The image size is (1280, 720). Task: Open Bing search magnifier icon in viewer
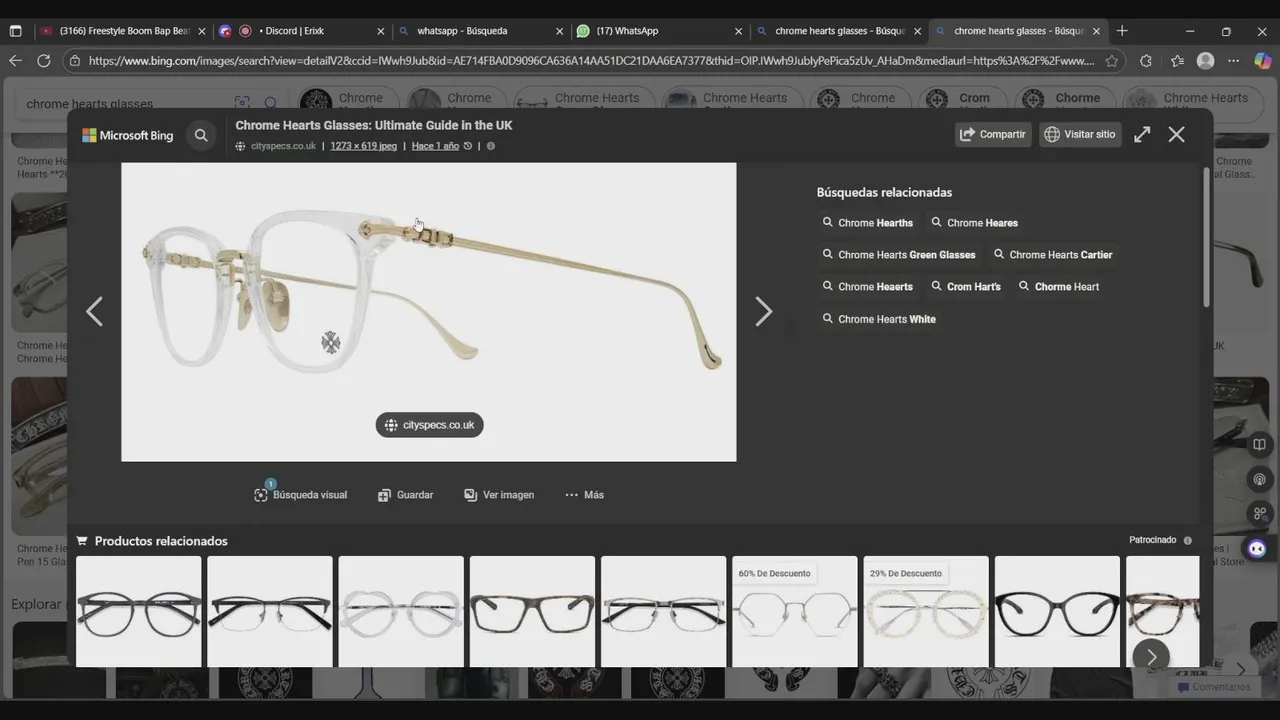coord(201,135)
